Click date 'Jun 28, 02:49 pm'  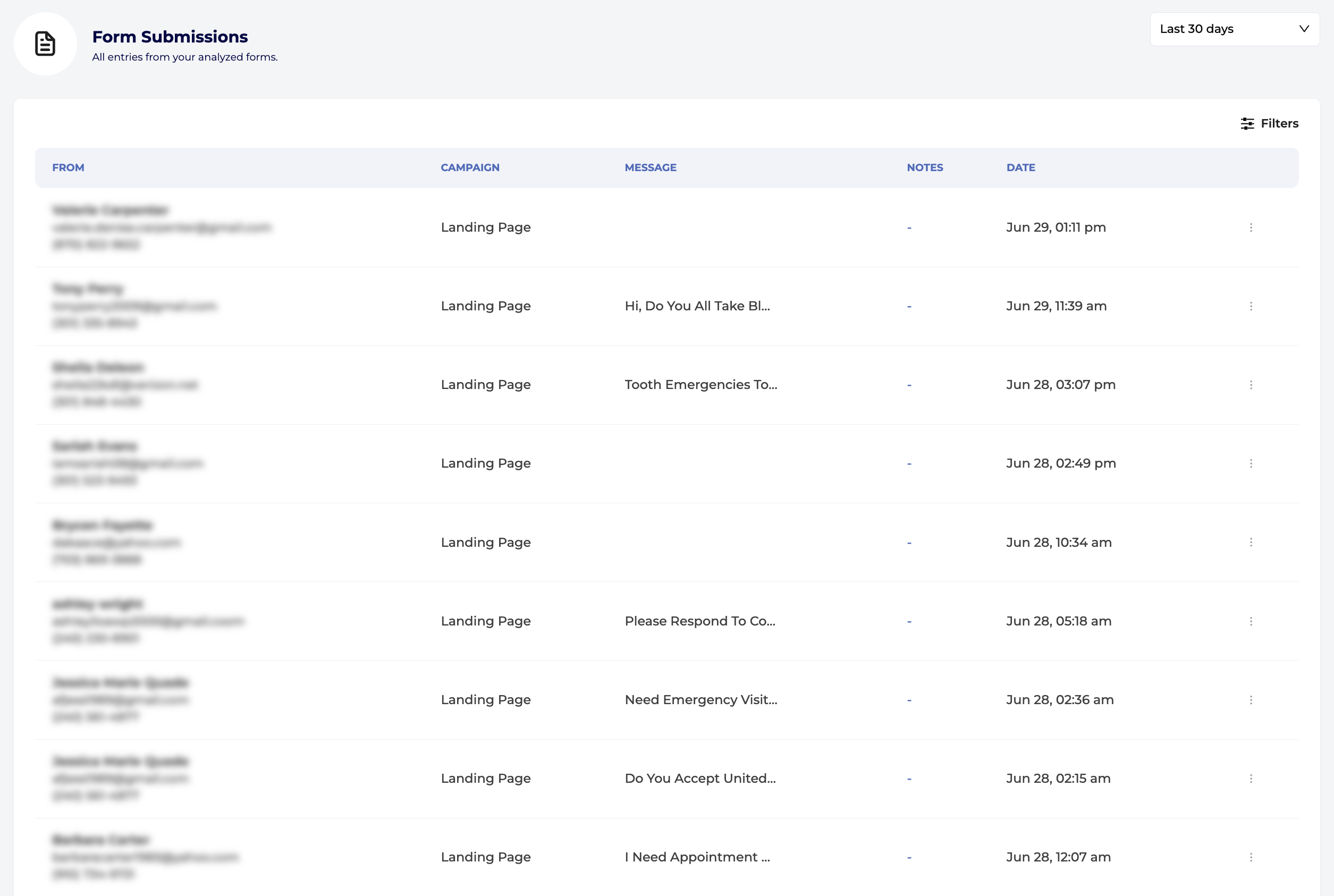click(1061, 463)
